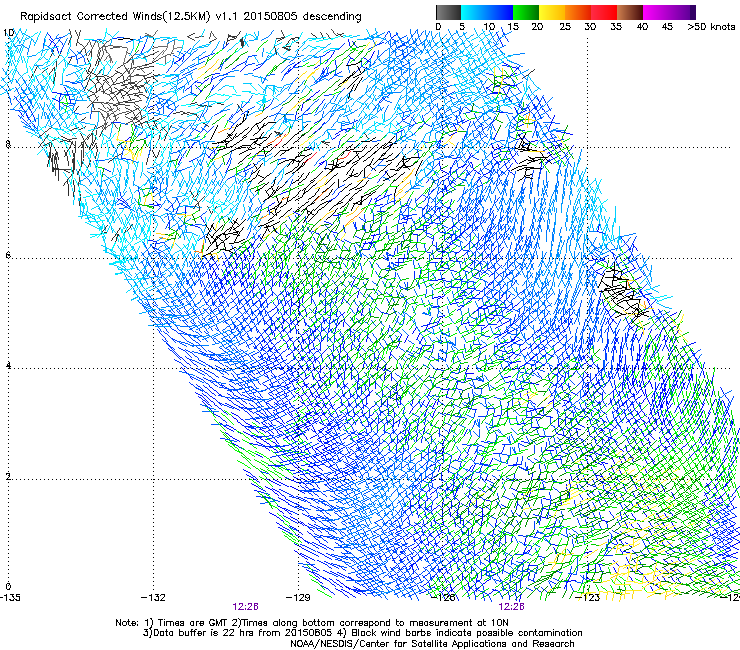The height and width of the screenshot is (650, 740).
Task: Click the '-123' longitude axis label
Action: [588, 598]
